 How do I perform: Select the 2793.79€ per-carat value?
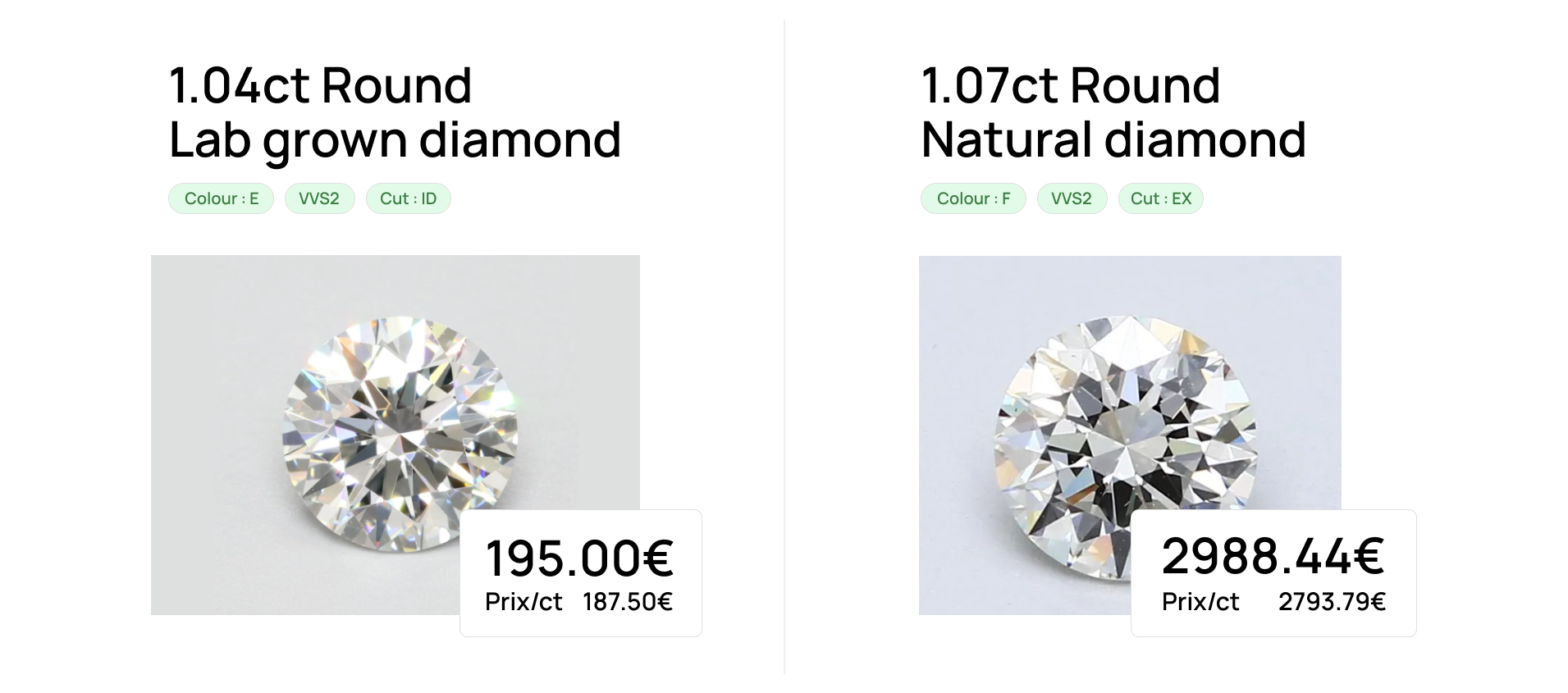[x=1332, y=602]
